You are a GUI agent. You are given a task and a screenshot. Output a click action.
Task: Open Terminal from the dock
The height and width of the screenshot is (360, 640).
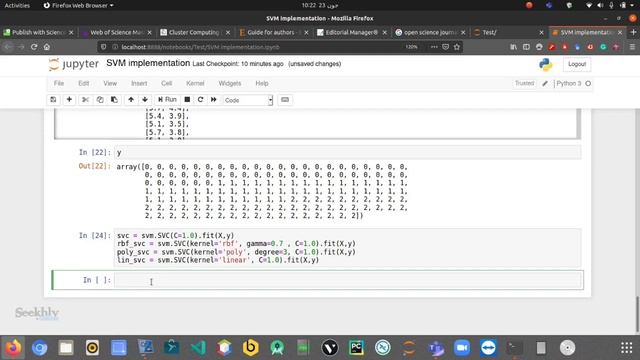(514, 348)
